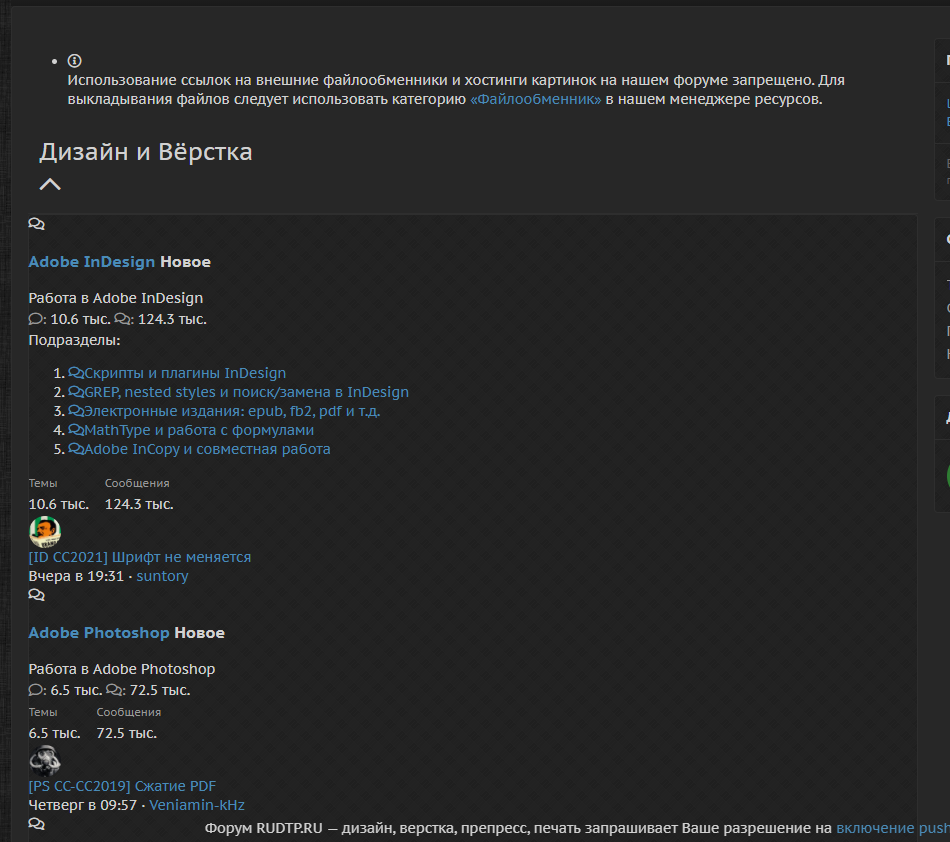Click Четверг в 09:57 timestamp
Image resolution: width=950 pixels, height=842 pixels.
(82, 805)
